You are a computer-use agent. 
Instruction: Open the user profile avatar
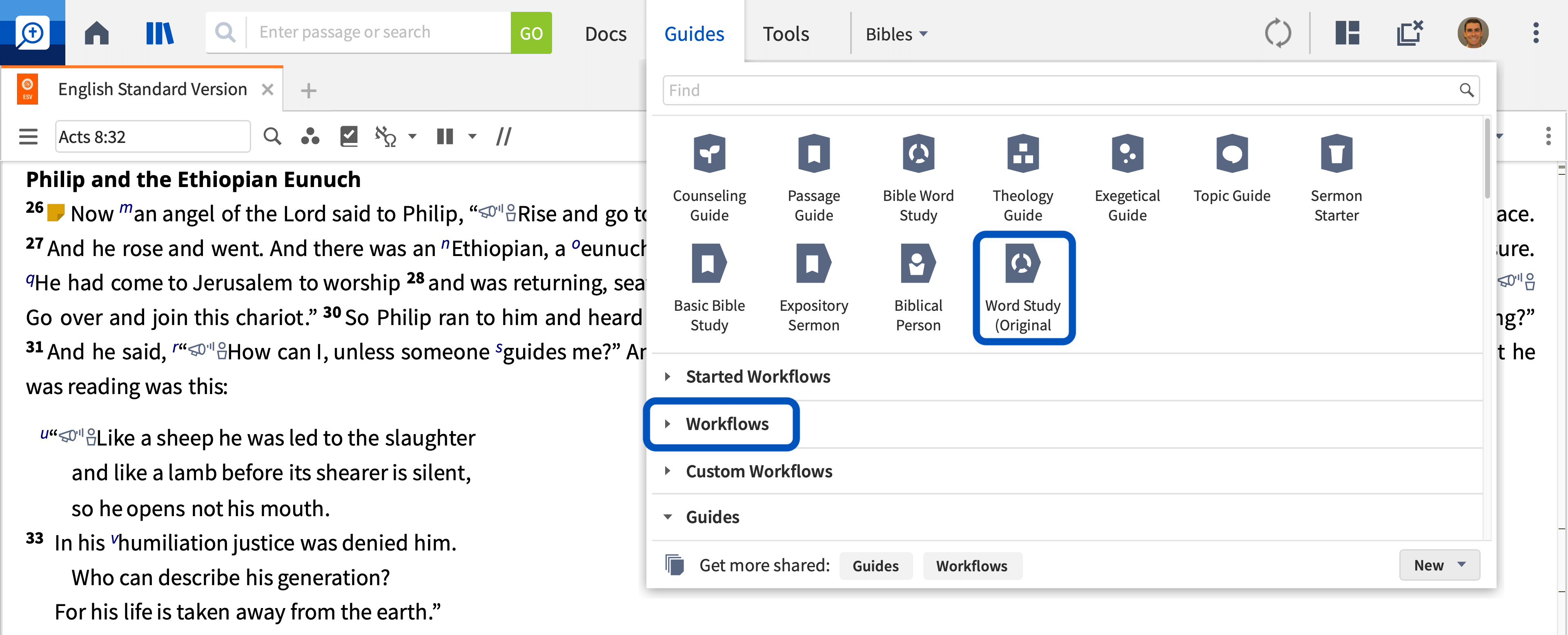tap(1472, 33)
